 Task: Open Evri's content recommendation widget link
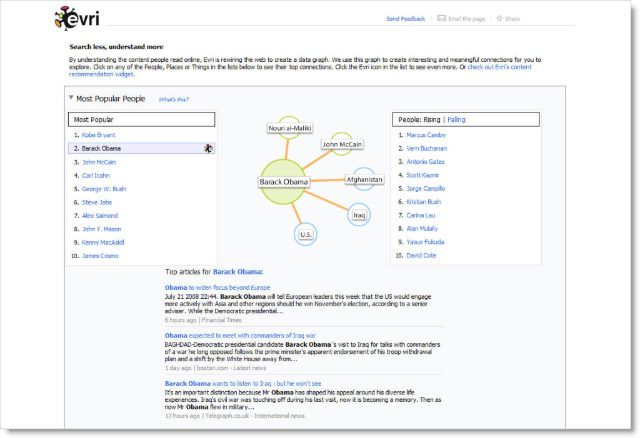pos(500,67)
